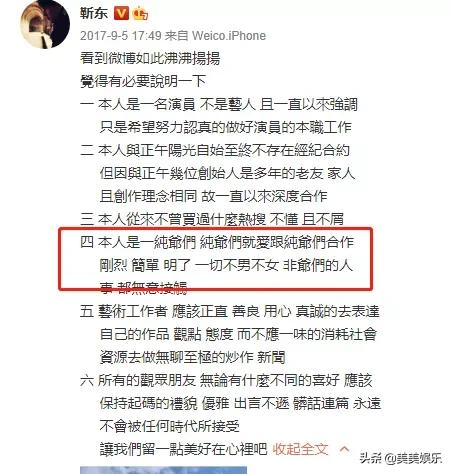Click the line 看到微博如此沸沸揚揚
Screen dimensions: 452x474
pos(150,58)
